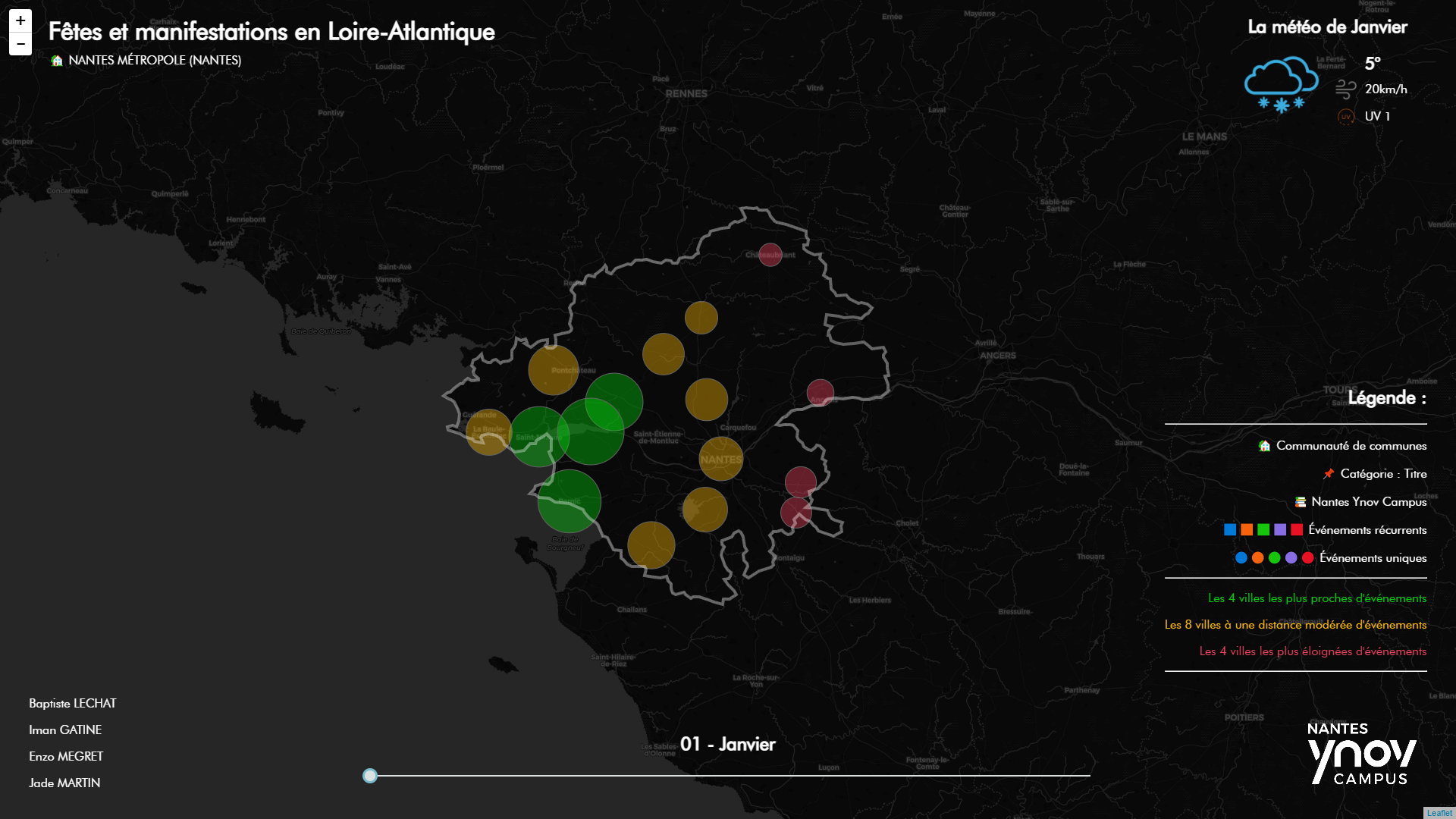Select the blue square recurring events swatch
Screen dimensions: 1456x819
tap(1230, 530)
